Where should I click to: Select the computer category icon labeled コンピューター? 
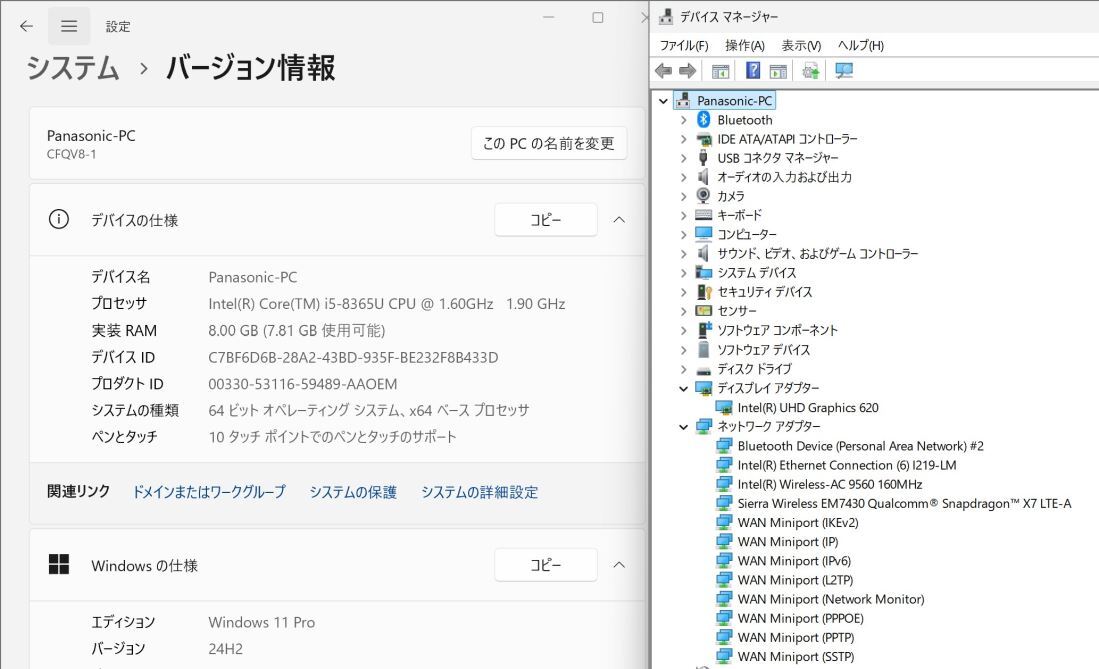[x=704, y=234]
